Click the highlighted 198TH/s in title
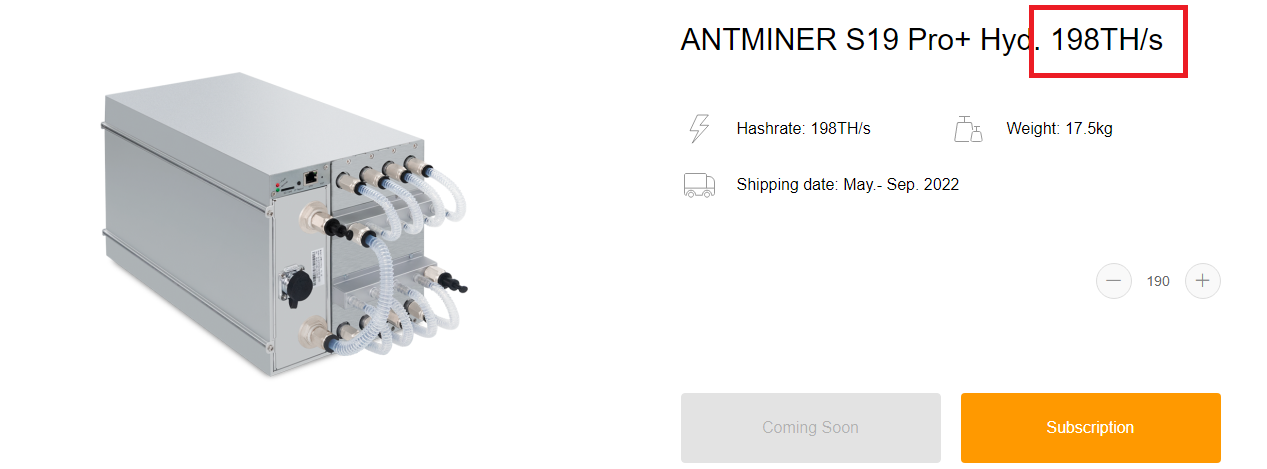The width and height of the screenshot is (1267, 469). pyautogui.click(x=1107, y=39)
